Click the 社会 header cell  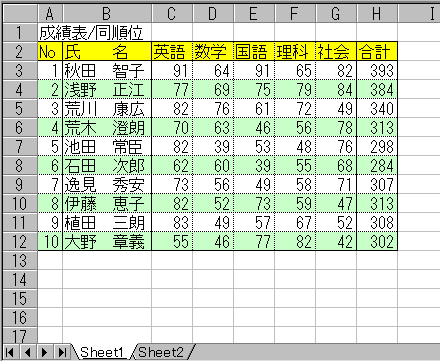click(x=336, y=51)
